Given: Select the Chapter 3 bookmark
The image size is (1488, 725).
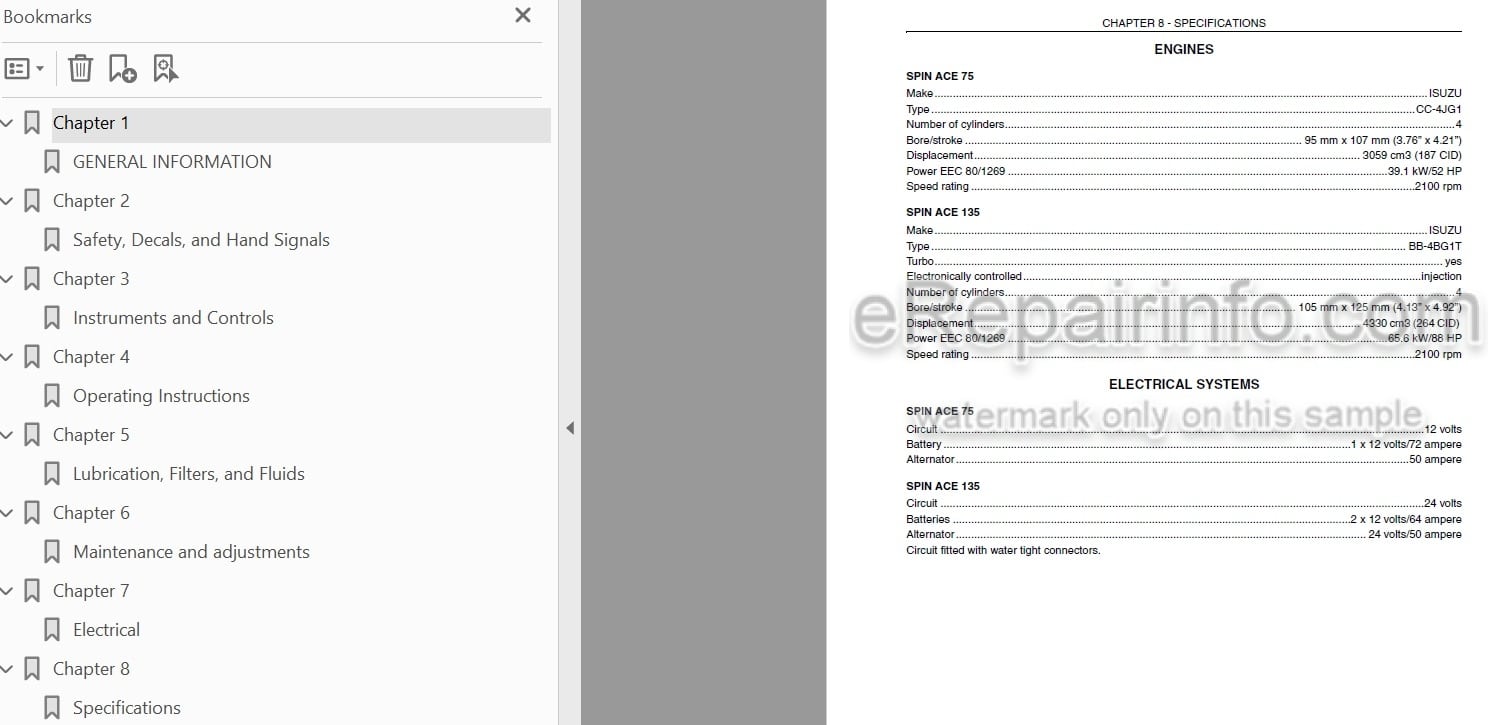Looking at the screenshot, I should tap(91, 279).
